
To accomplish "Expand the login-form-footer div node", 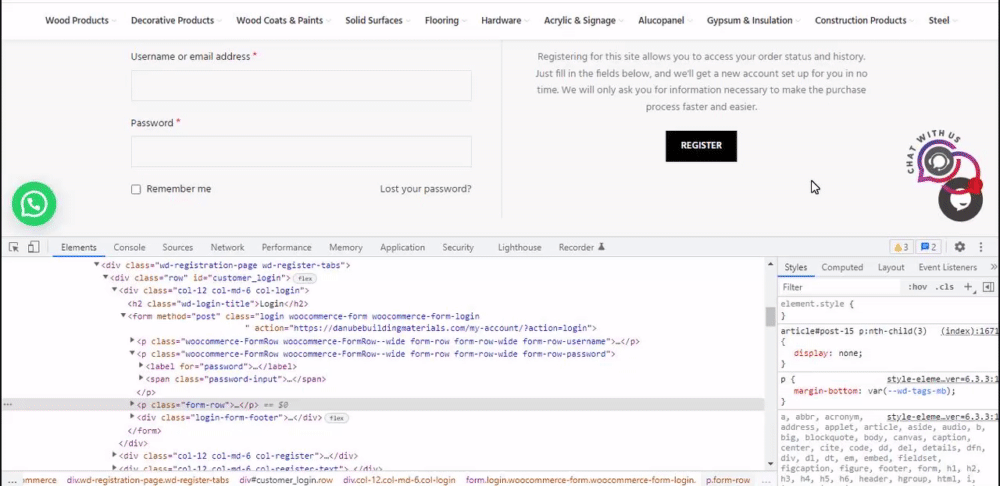I will coord(133,417).
